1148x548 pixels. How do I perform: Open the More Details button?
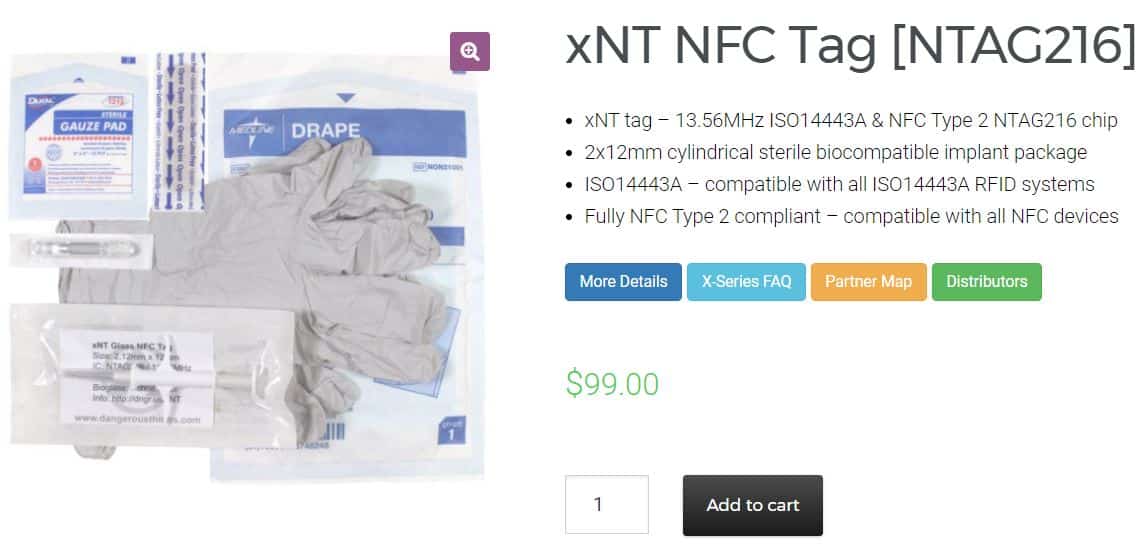[x=623, y=282]
